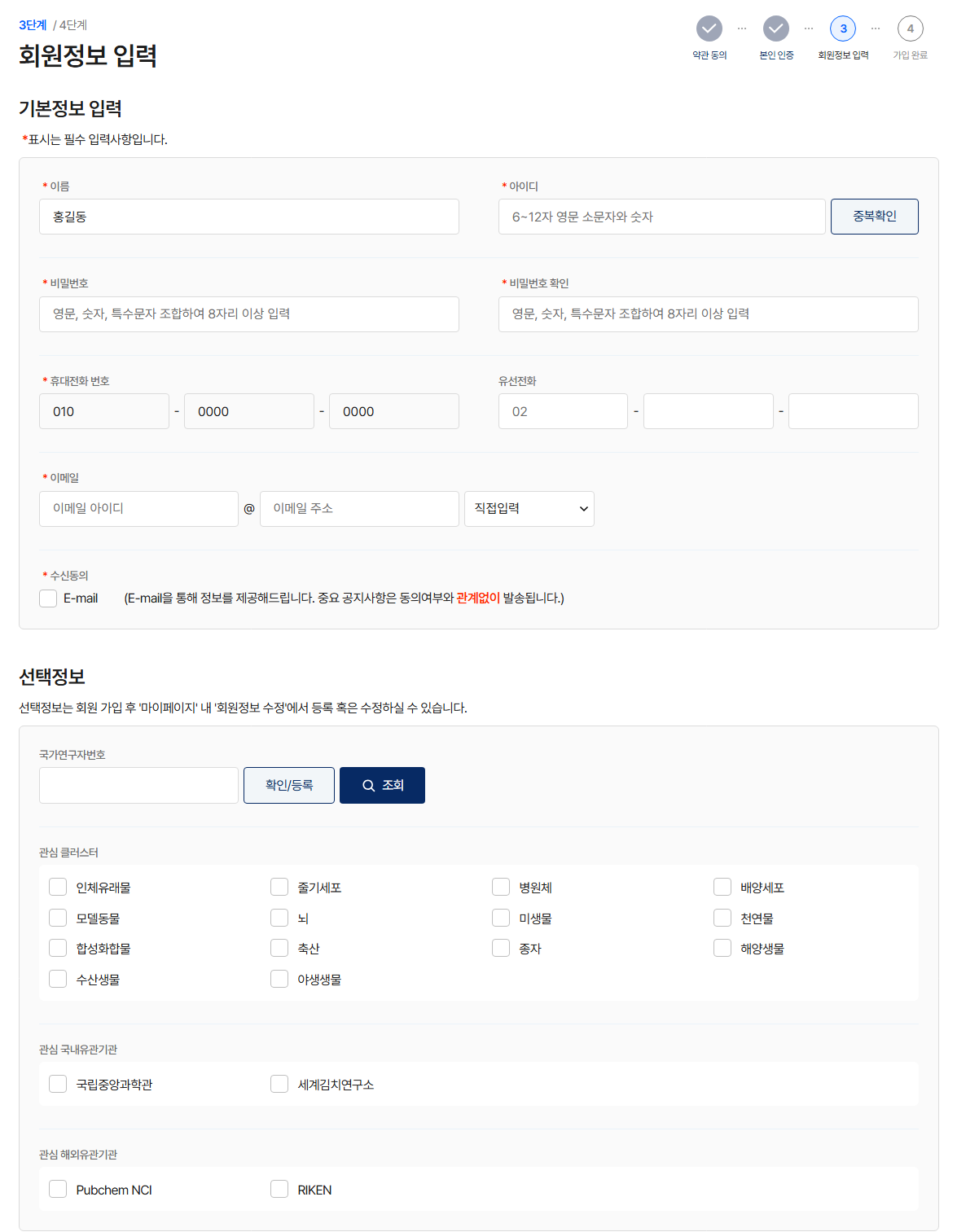Check the 수산생물 checkbox

click(x=58, y=979)
